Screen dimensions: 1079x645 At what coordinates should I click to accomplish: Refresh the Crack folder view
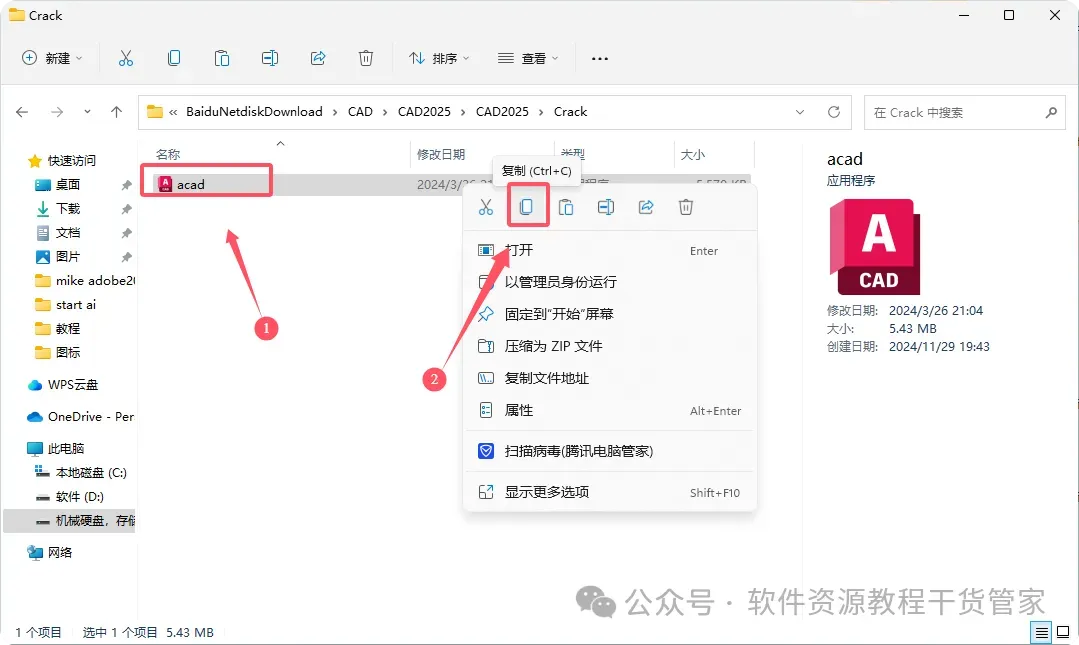point(834,112)
